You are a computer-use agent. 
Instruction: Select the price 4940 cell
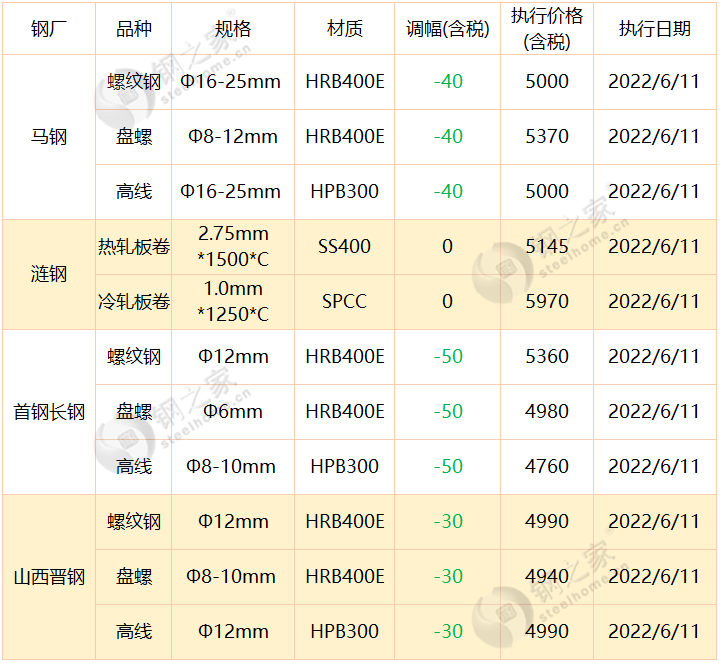click(547, 577)
